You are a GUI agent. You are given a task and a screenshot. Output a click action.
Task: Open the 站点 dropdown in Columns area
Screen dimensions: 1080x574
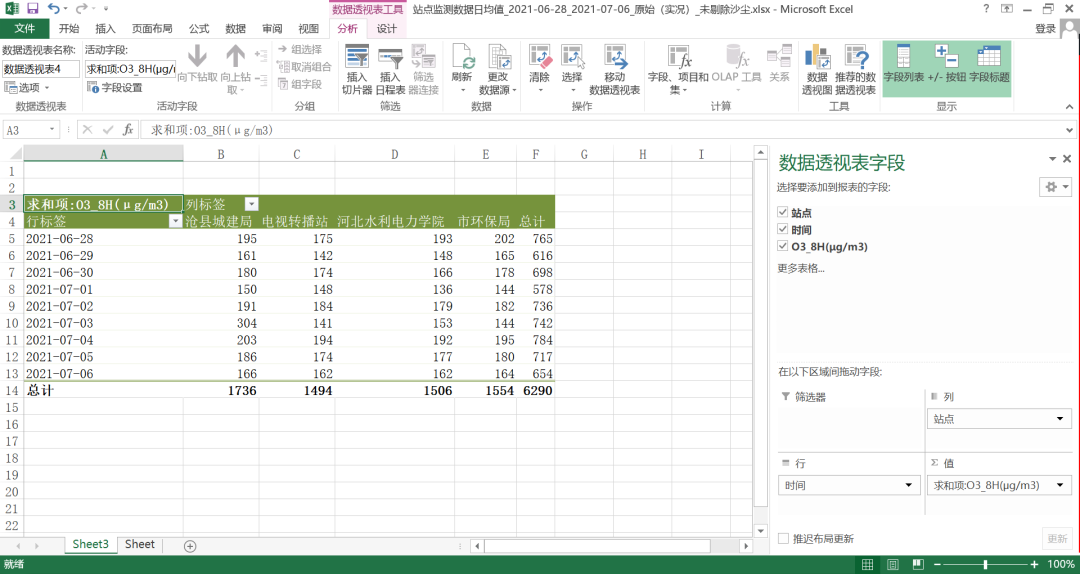(1060, 418)
